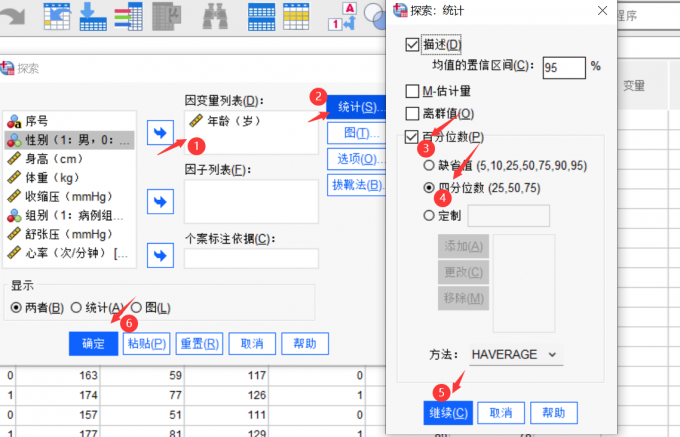
Task: Select 两者(B) display radio button
Action: click(x=16, y=308)
